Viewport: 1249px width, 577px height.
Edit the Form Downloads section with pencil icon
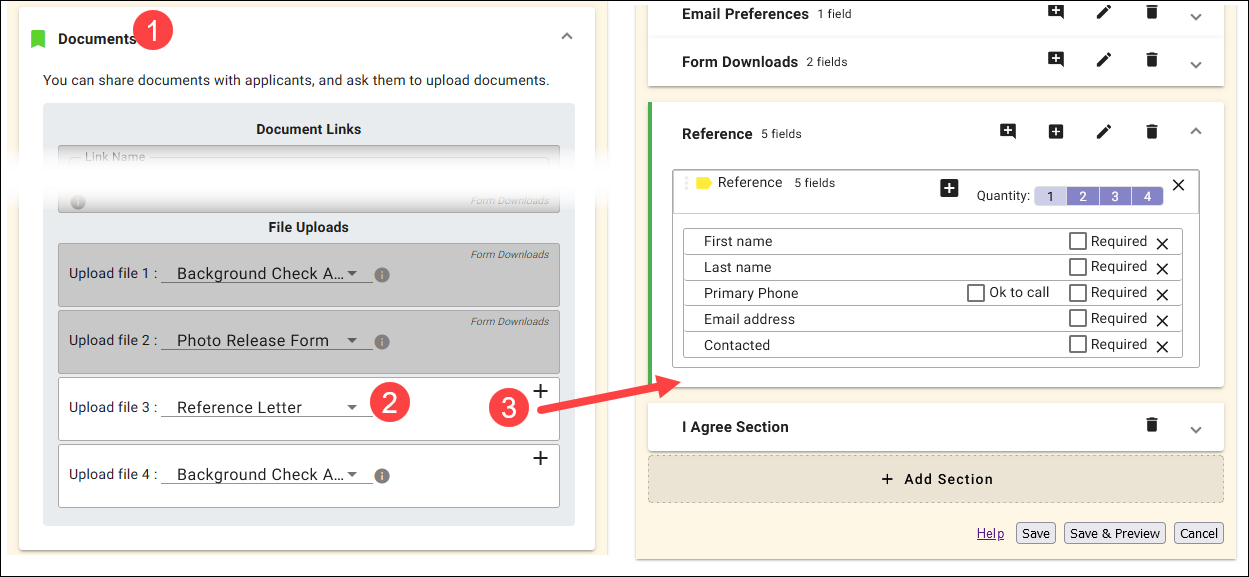[1104, 60]
